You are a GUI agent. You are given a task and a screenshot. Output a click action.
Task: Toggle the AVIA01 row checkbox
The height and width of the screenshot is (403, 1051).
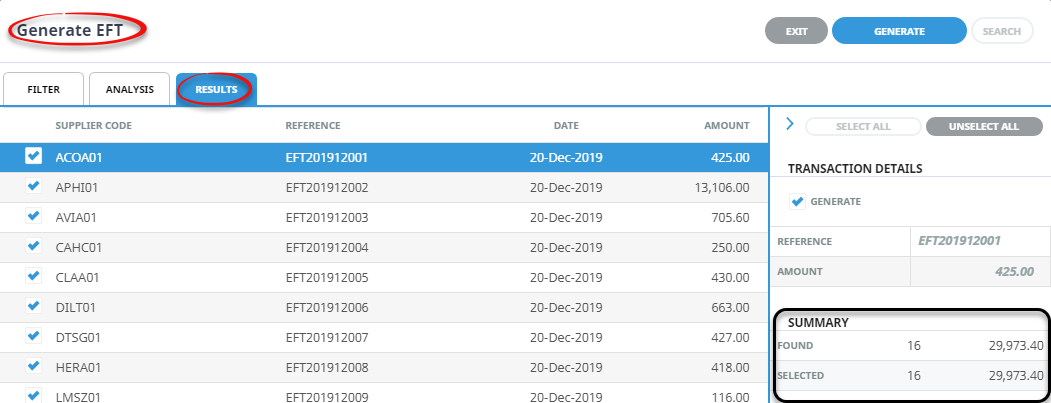(33, 216)
